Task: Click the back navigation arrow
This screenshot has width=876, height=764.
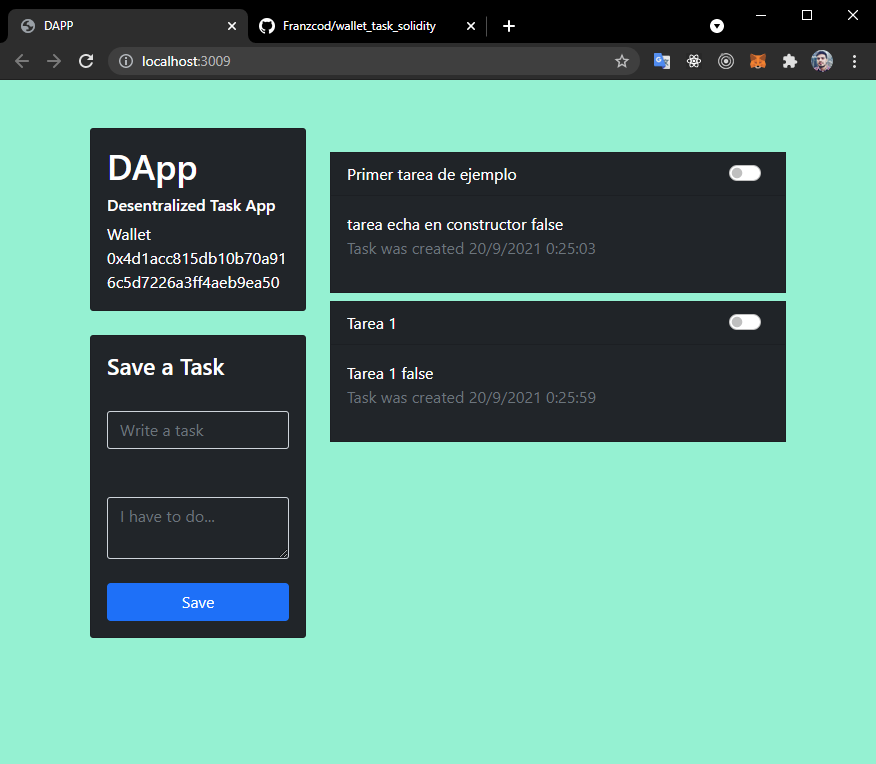Action: tap(21, 61)
